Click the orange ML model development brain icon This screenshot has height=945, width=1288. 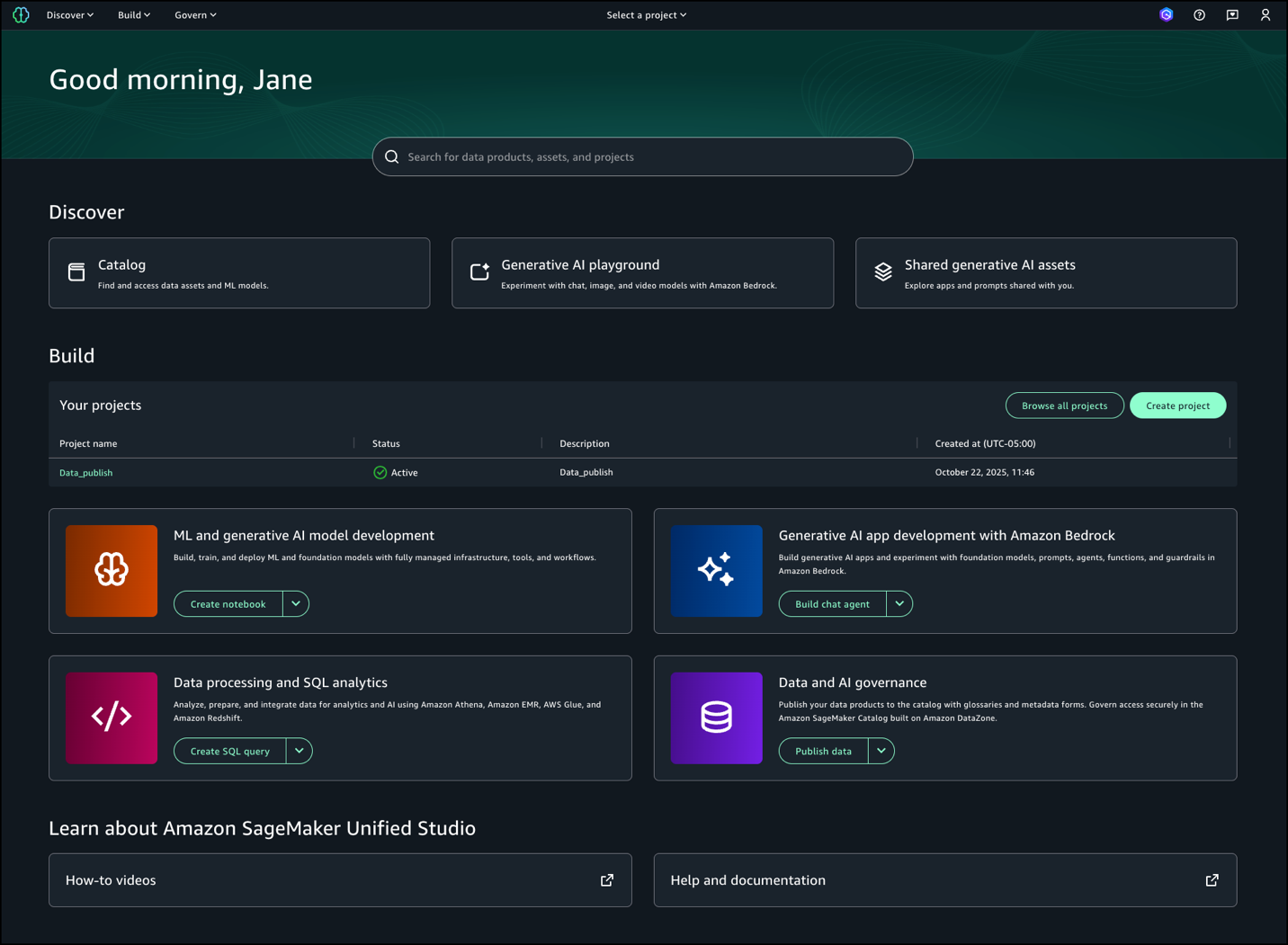click(112, 571)
